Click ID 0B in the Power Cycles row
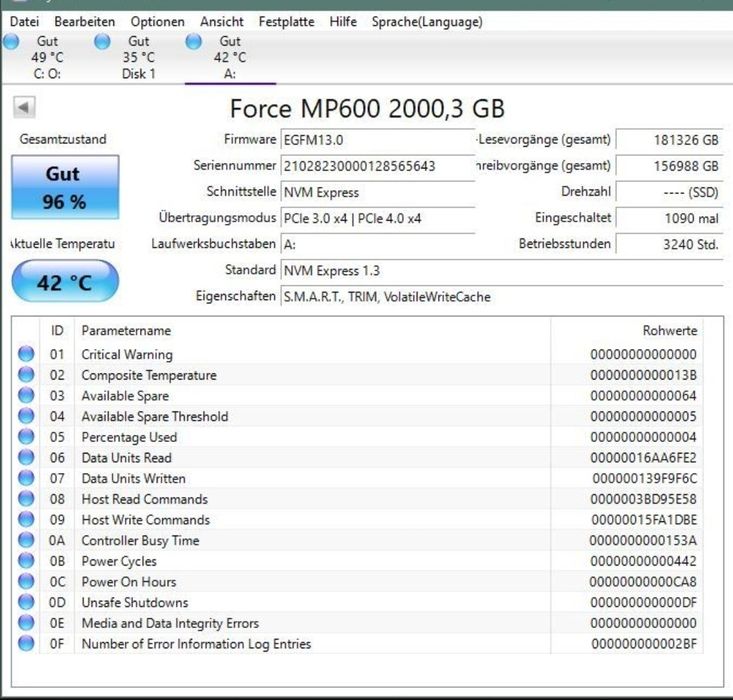Image resolution: width=733 pixels, height=700 pixels. [x=57, y=561]
